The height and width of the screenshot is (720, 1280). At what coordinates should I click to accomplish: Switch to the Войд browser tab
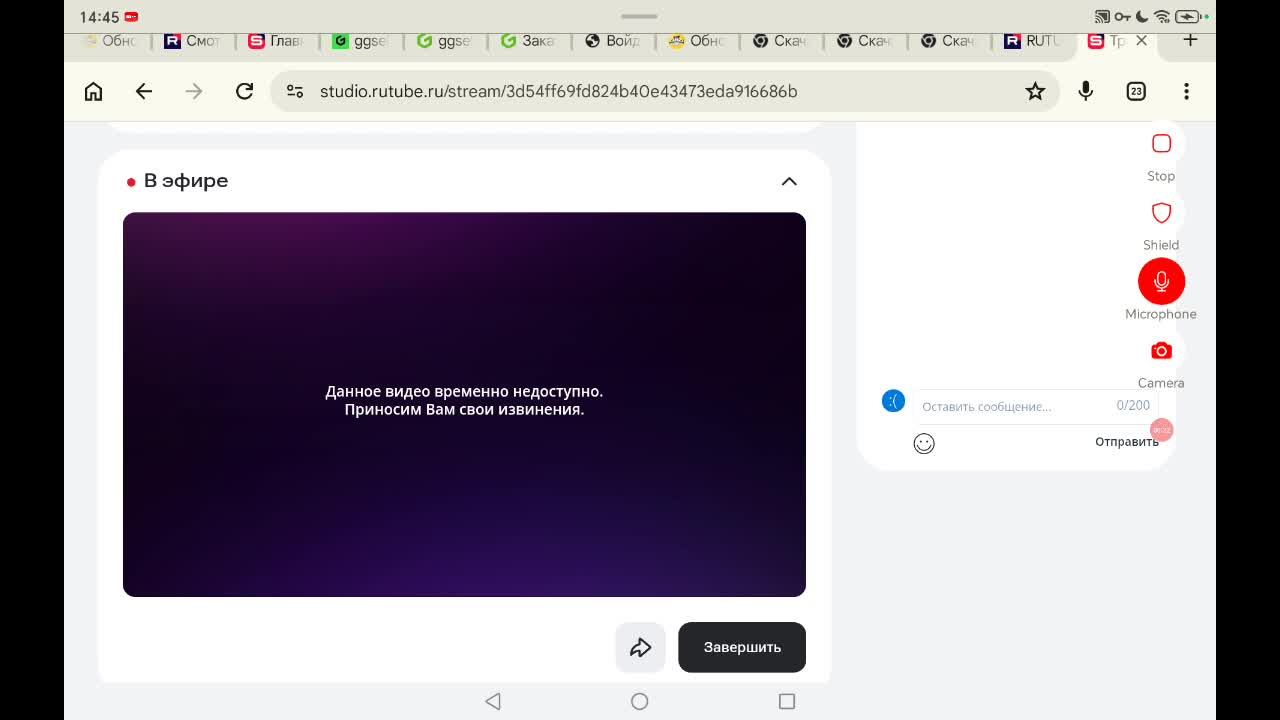tap(612, 41)
